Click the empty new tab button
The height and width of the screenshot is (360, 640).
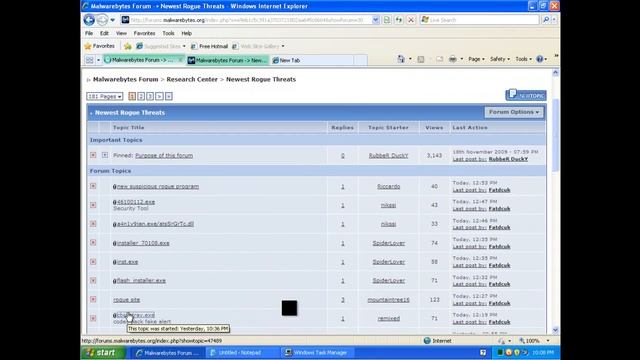360,60
